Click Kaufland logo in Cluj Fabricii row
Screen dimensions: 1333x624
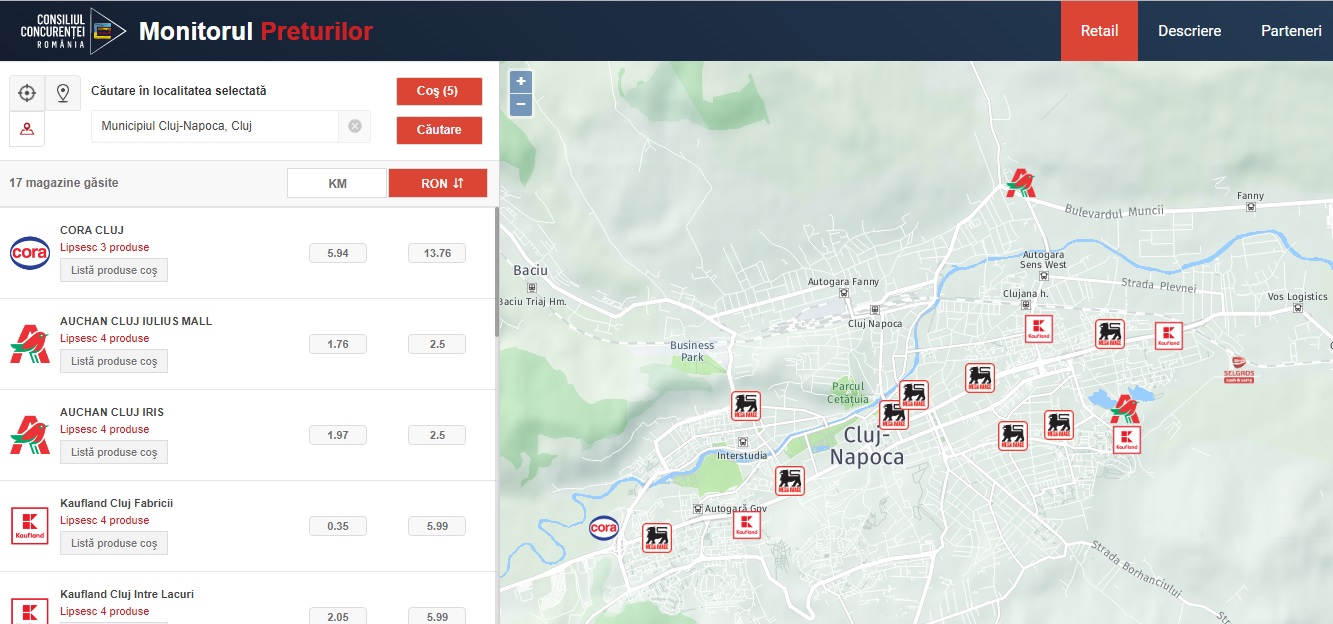click(30, 526)
